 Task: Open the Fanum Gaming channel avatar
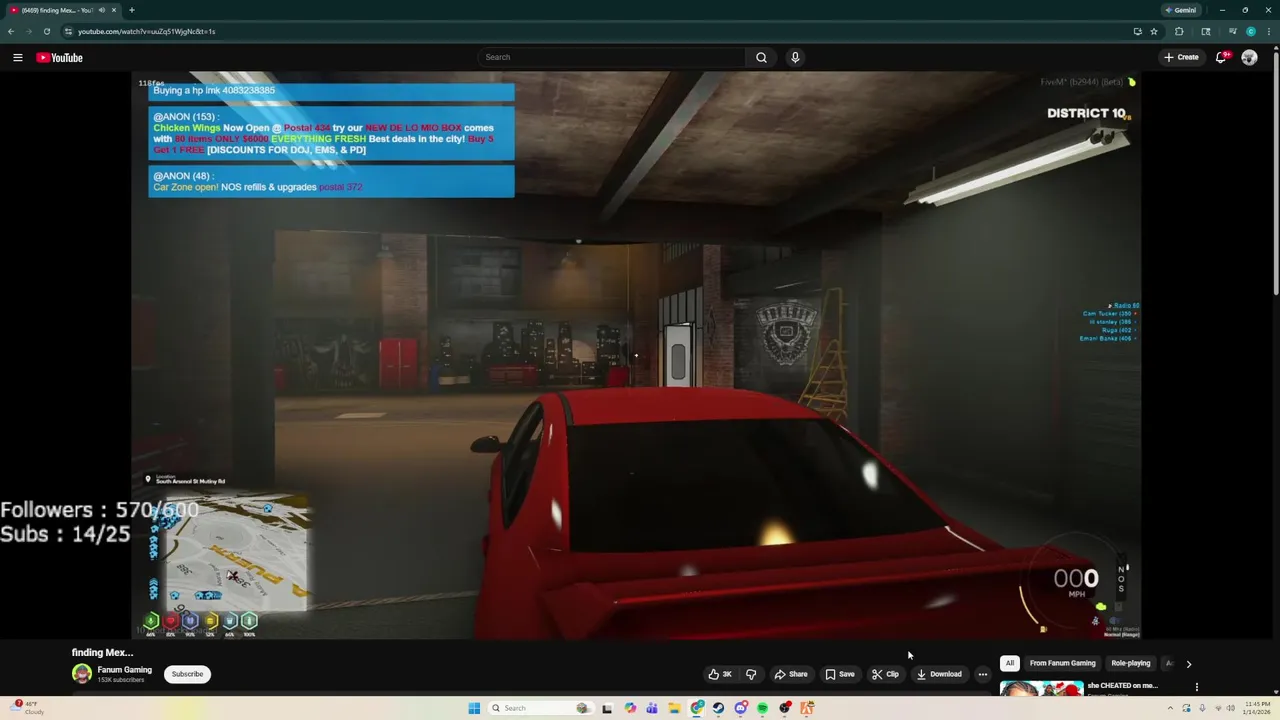pos(82,674)
